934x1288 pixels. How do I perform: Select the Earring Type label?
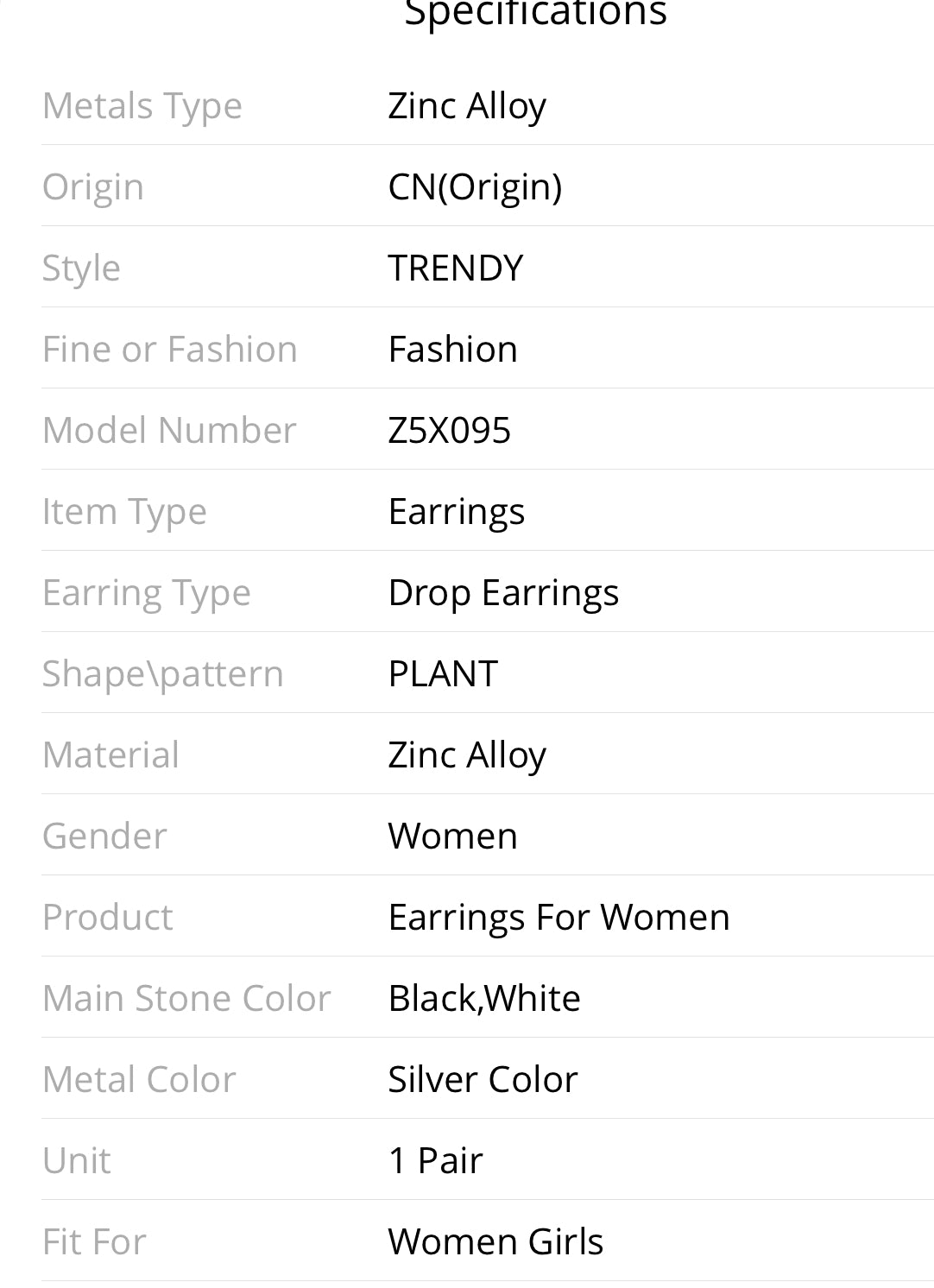[146, 593]
